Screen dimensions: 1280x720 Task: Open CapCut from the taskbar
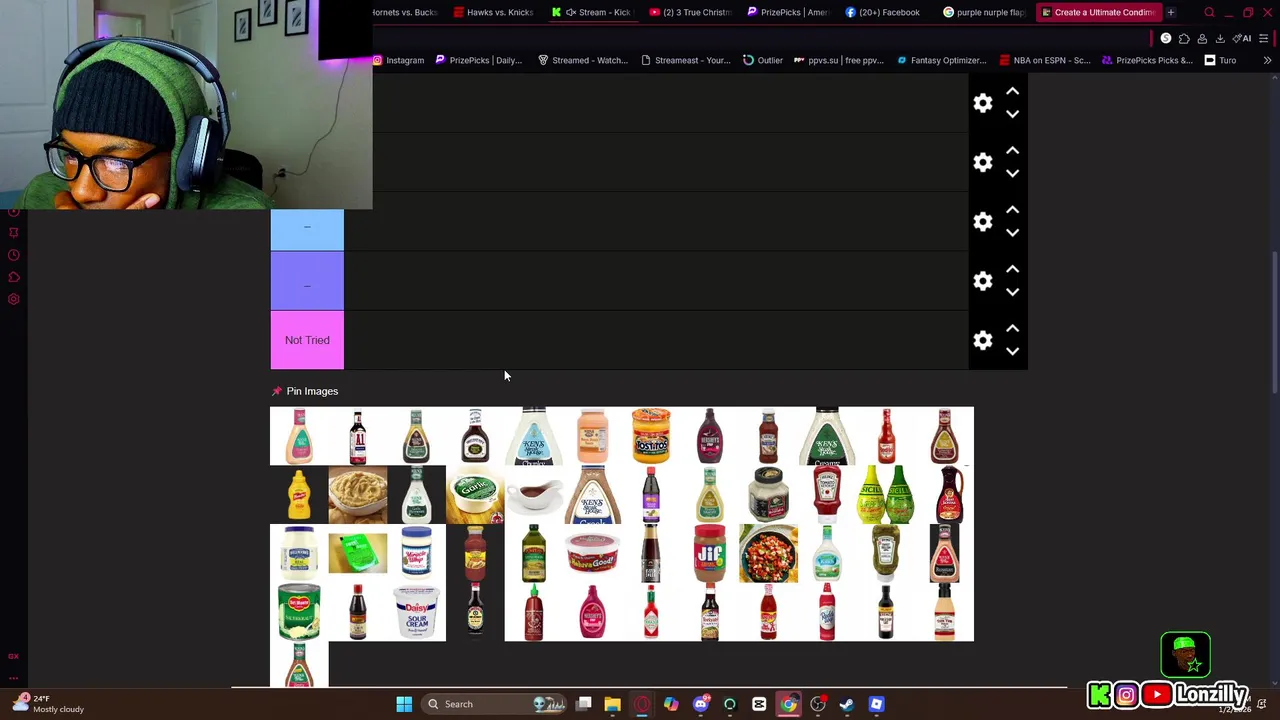click(x=759, y=704)
